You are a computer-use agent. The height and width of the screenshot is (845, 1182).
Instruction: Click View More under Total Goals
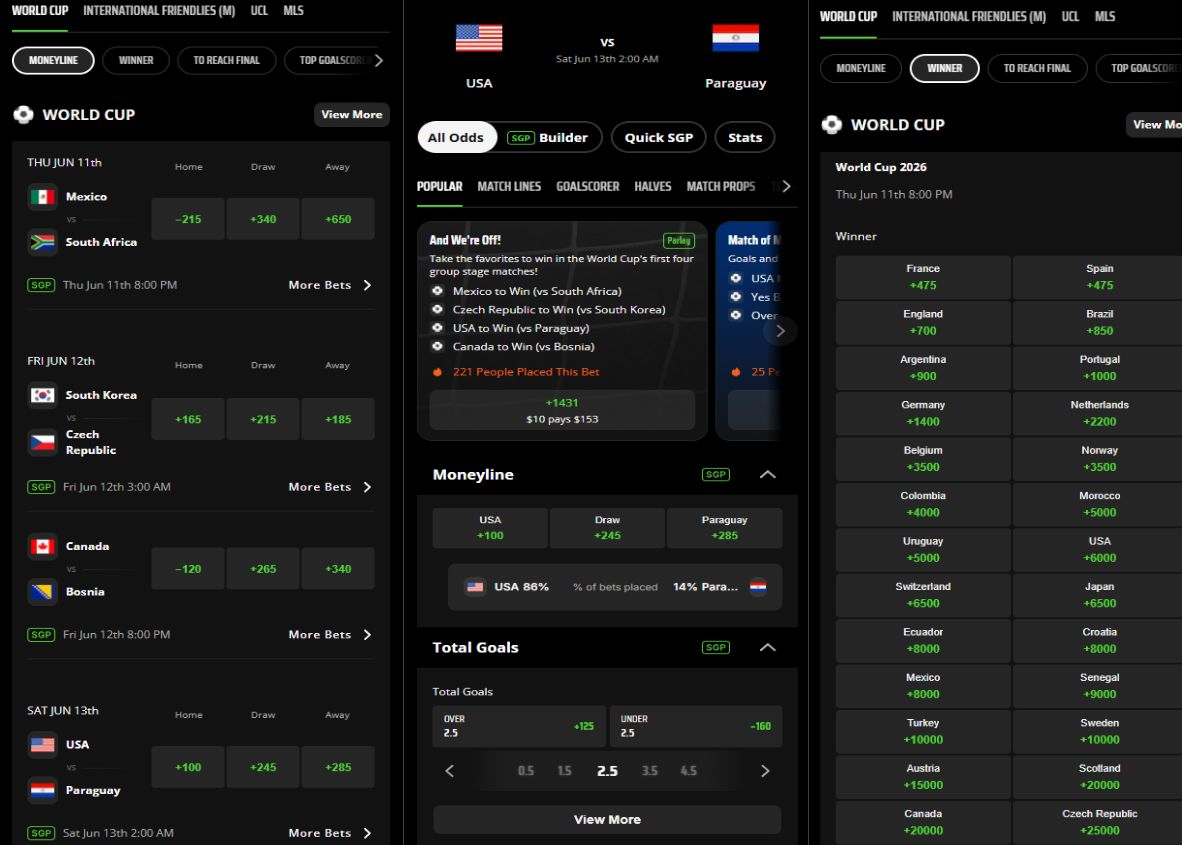pyautogui.click(x=607, y=819)
